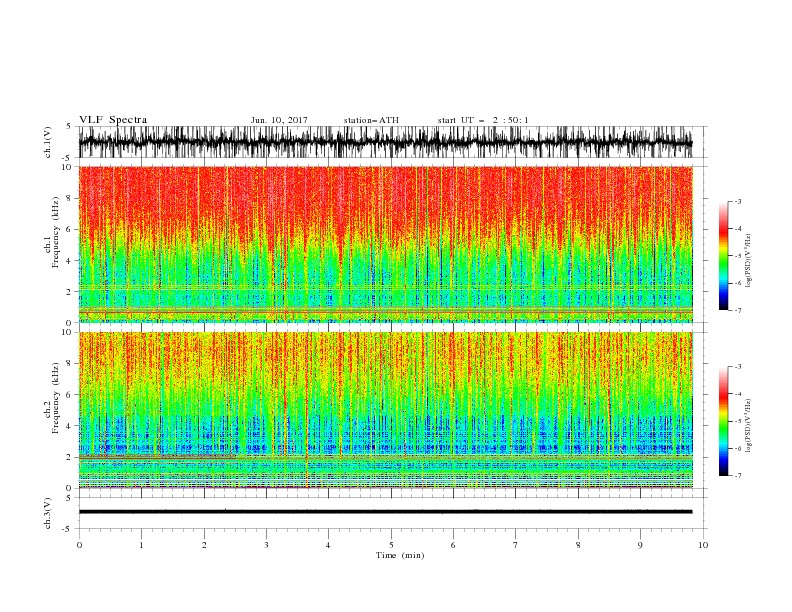Click the ch.2 color bar "-3" tick
This screenshot has width=792, height=612.
tap(737, 367)
